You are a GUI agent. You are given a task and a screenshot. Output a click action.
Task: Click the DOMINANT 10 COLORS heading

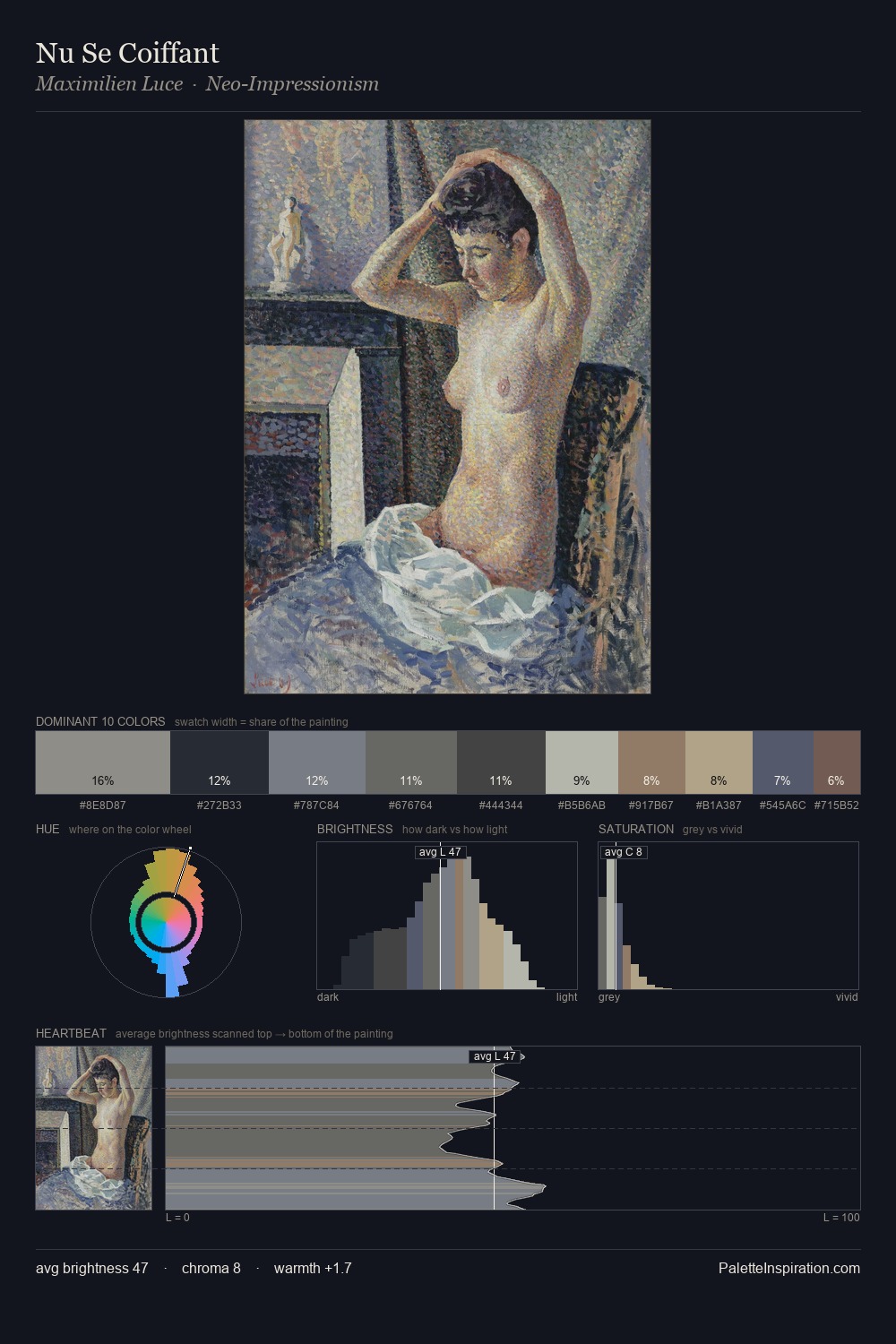[100, 721]
